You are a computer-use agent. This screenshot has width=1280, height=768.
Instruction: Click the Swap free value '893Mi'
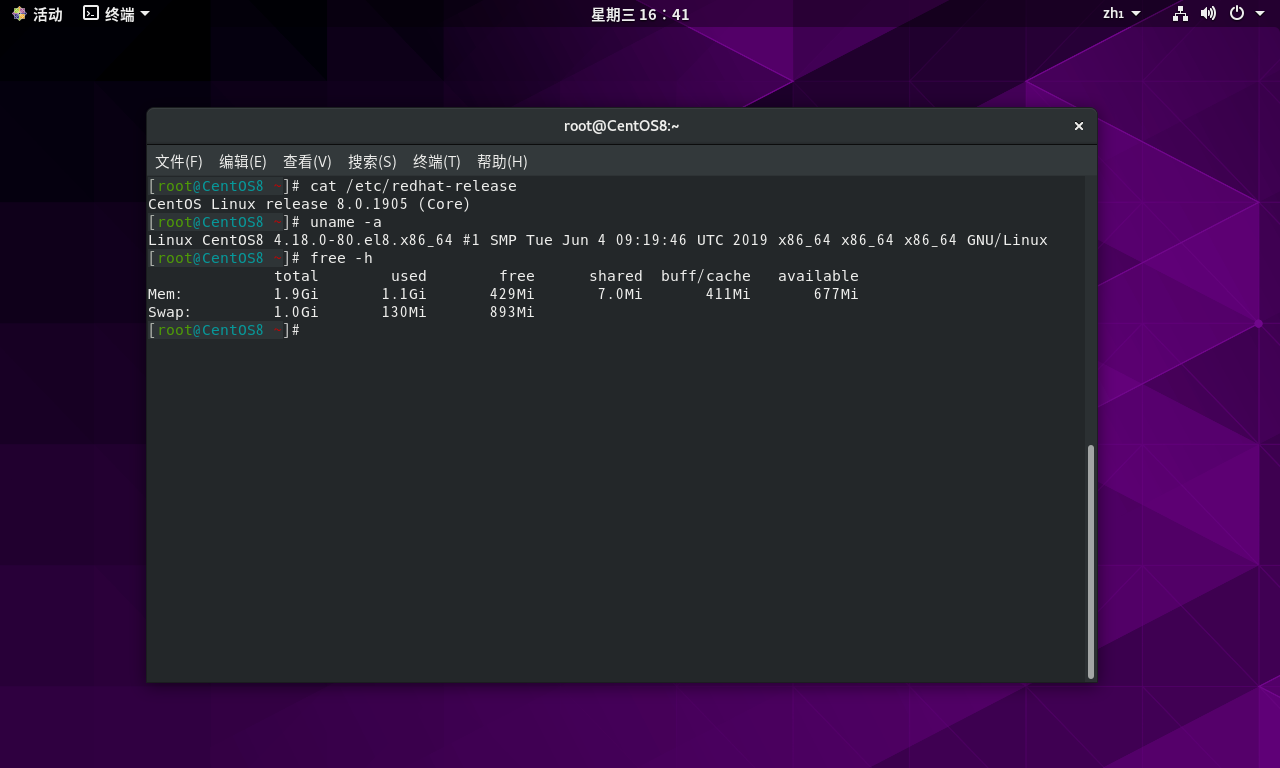point(512,312)
